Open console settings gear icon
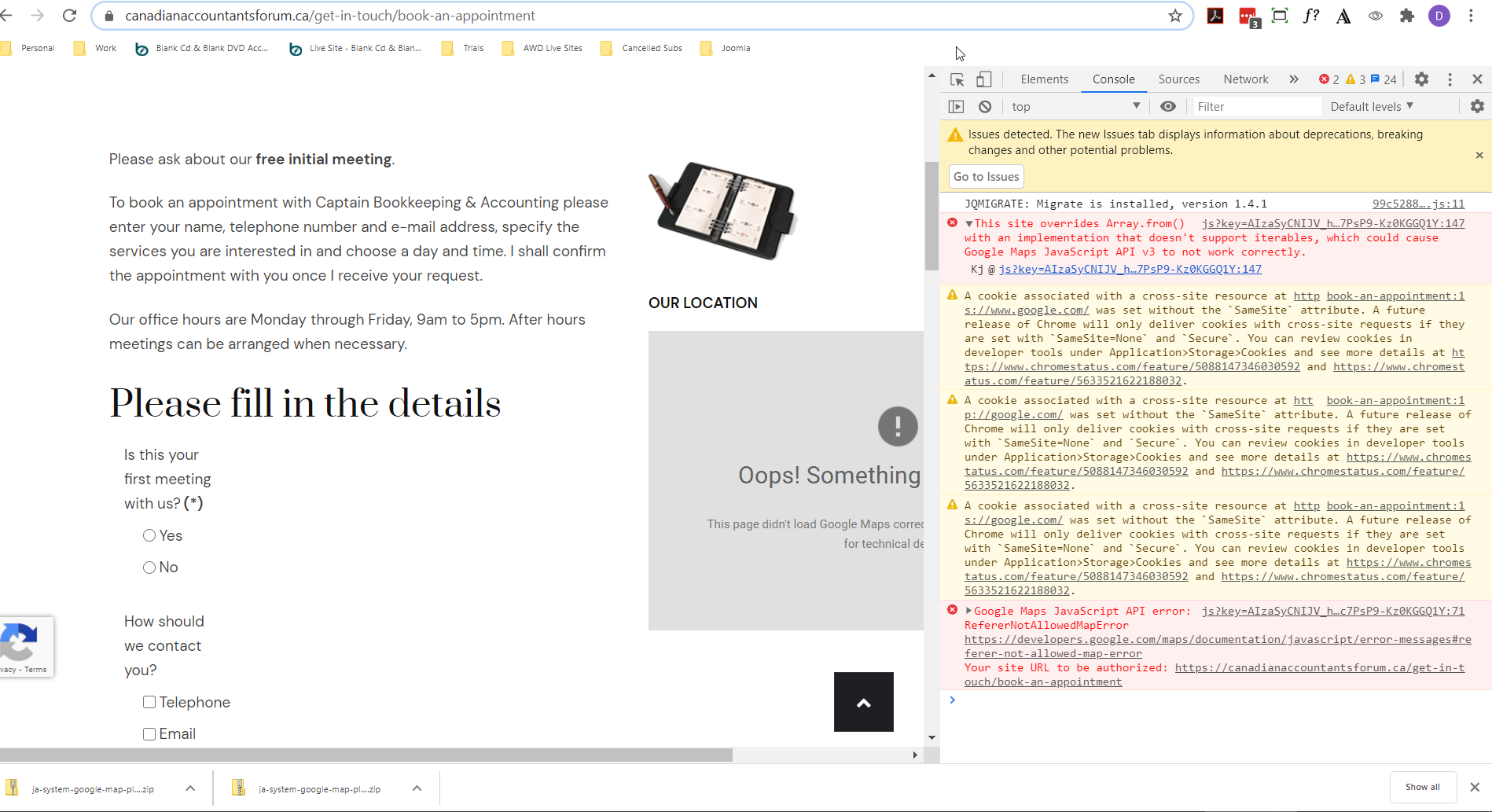 point(1477,107)
